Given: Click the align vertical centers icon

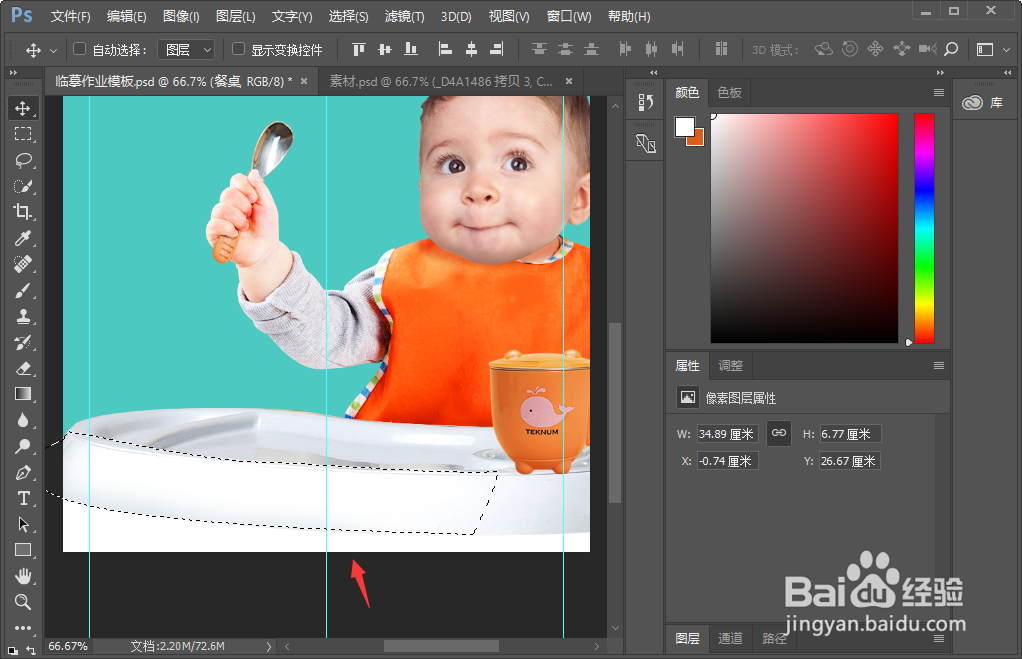Looking at the screenshot, I should 385,50.
